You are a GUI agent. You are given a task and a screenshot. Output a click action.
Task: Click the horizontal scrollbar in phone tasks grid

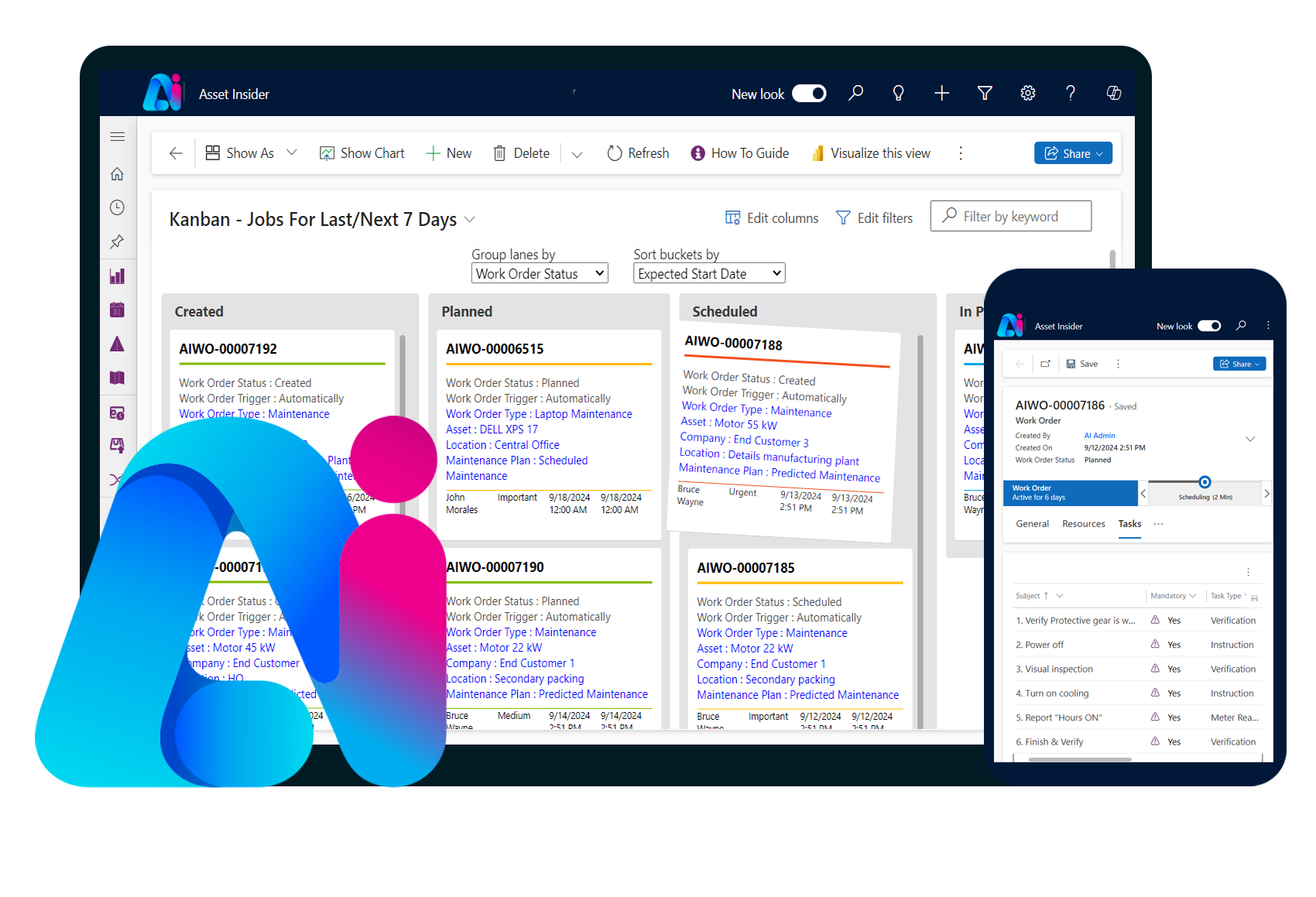coord(1080,760)
